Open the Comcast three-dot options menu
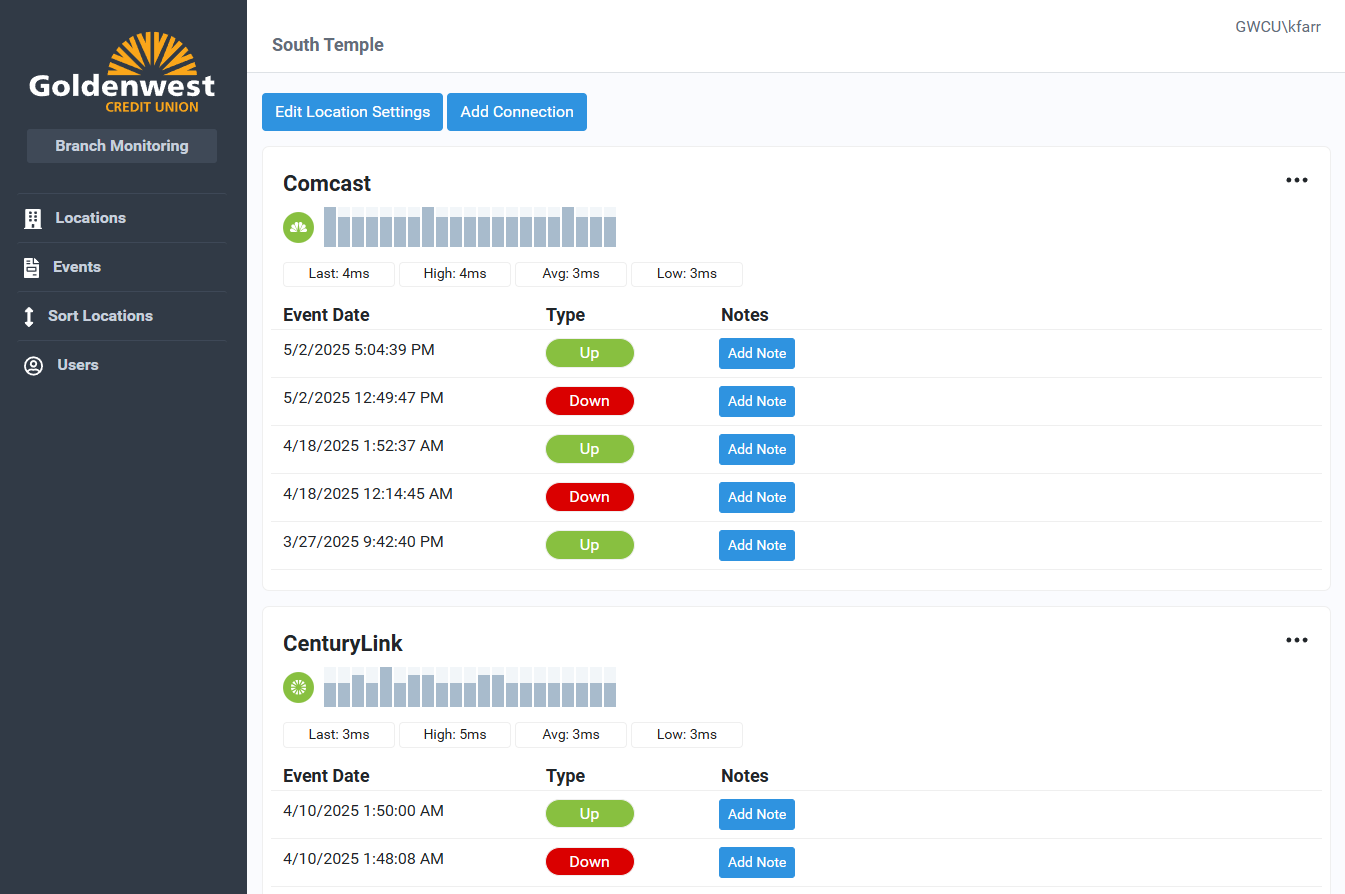 coord(1296,181)
